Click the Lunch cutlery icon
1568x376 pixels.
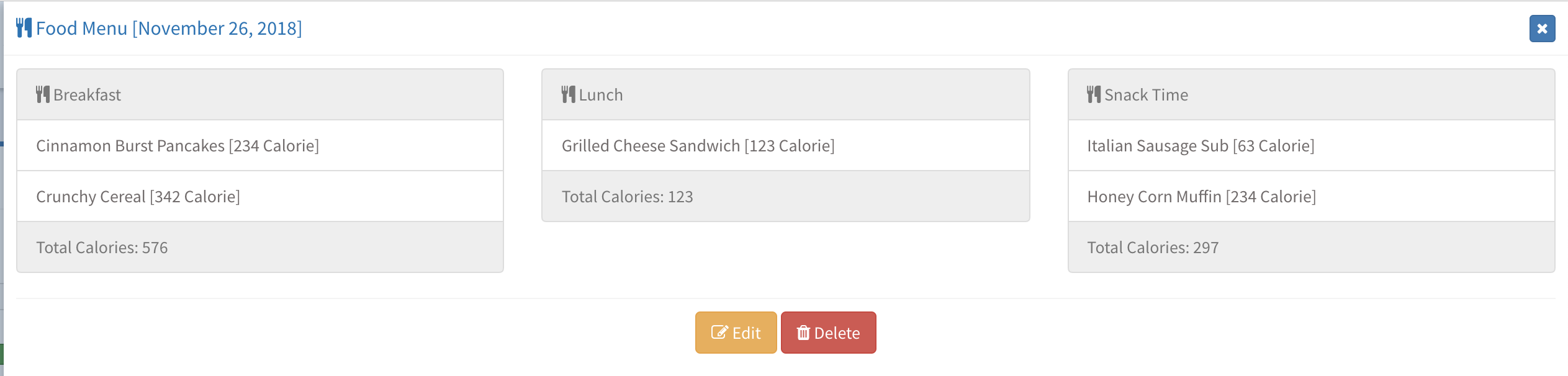pos(568,94)
